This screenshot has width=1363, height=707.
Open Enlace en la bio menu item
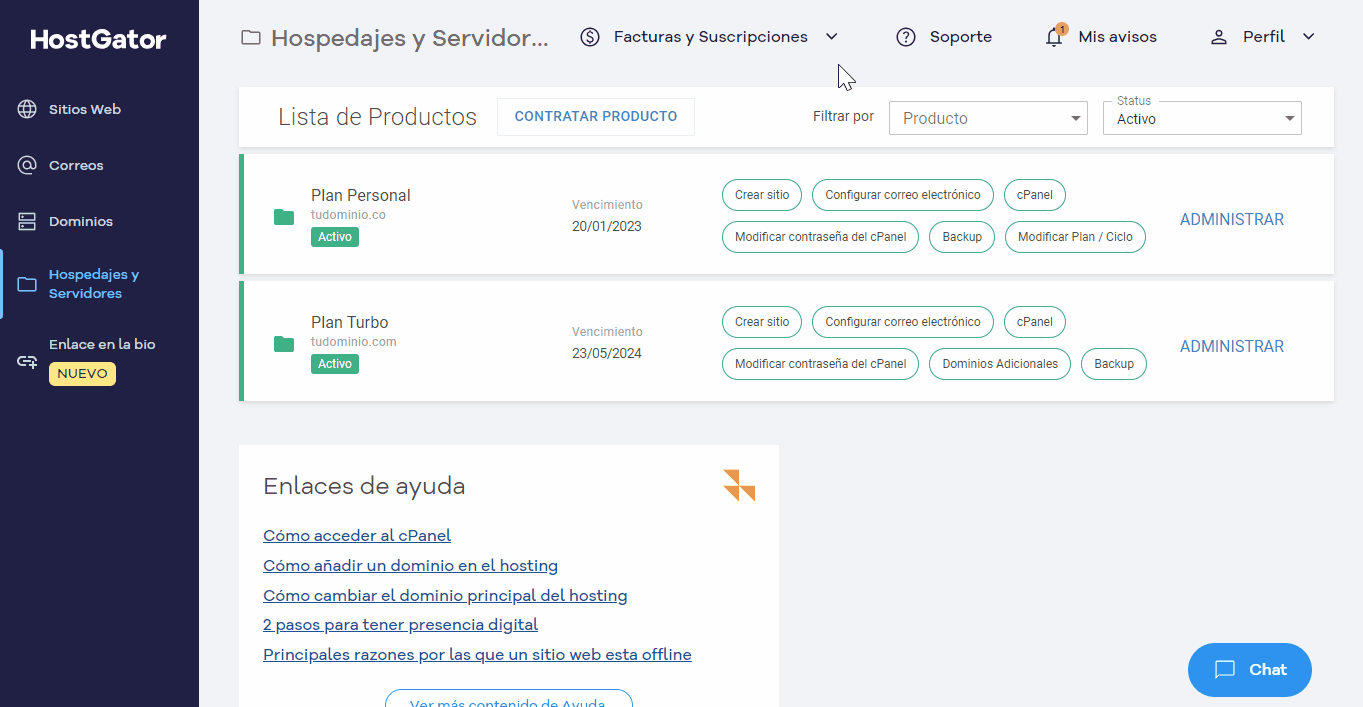102,344
